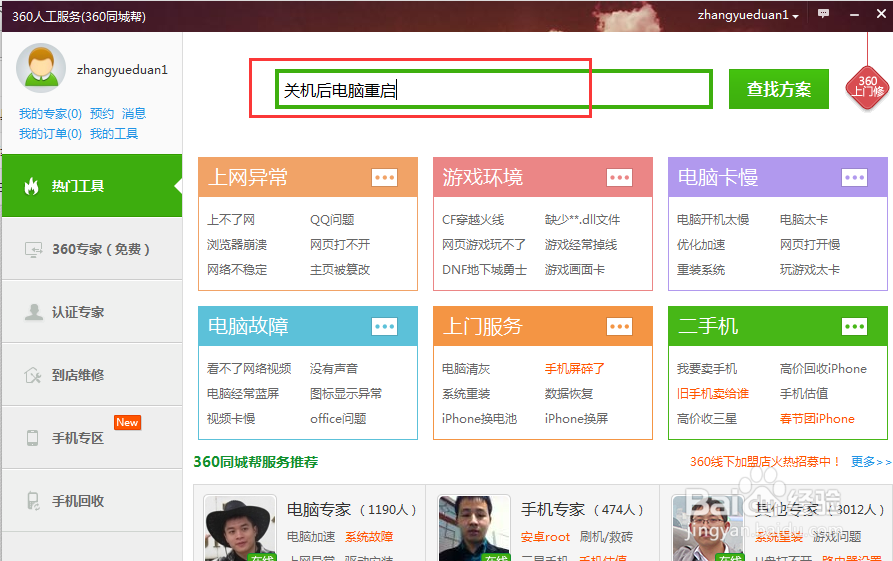Click office问题 entry

click(x=338, y=419)
